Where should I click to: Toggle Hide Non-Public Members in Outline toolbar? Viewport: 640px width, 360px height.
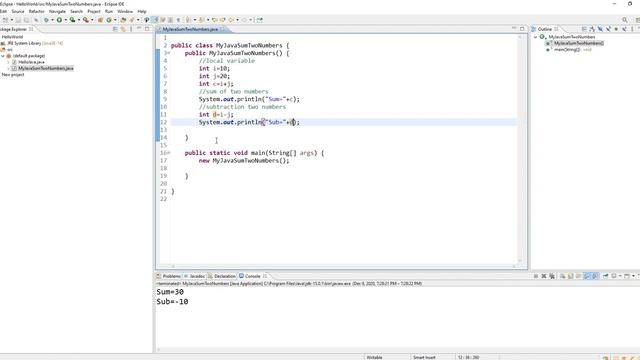616,29
